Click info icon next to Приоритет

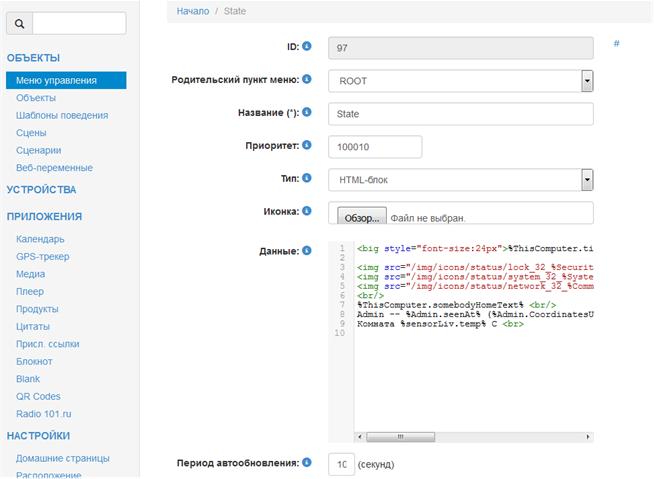pyautogui.click(x=306, y=145)
